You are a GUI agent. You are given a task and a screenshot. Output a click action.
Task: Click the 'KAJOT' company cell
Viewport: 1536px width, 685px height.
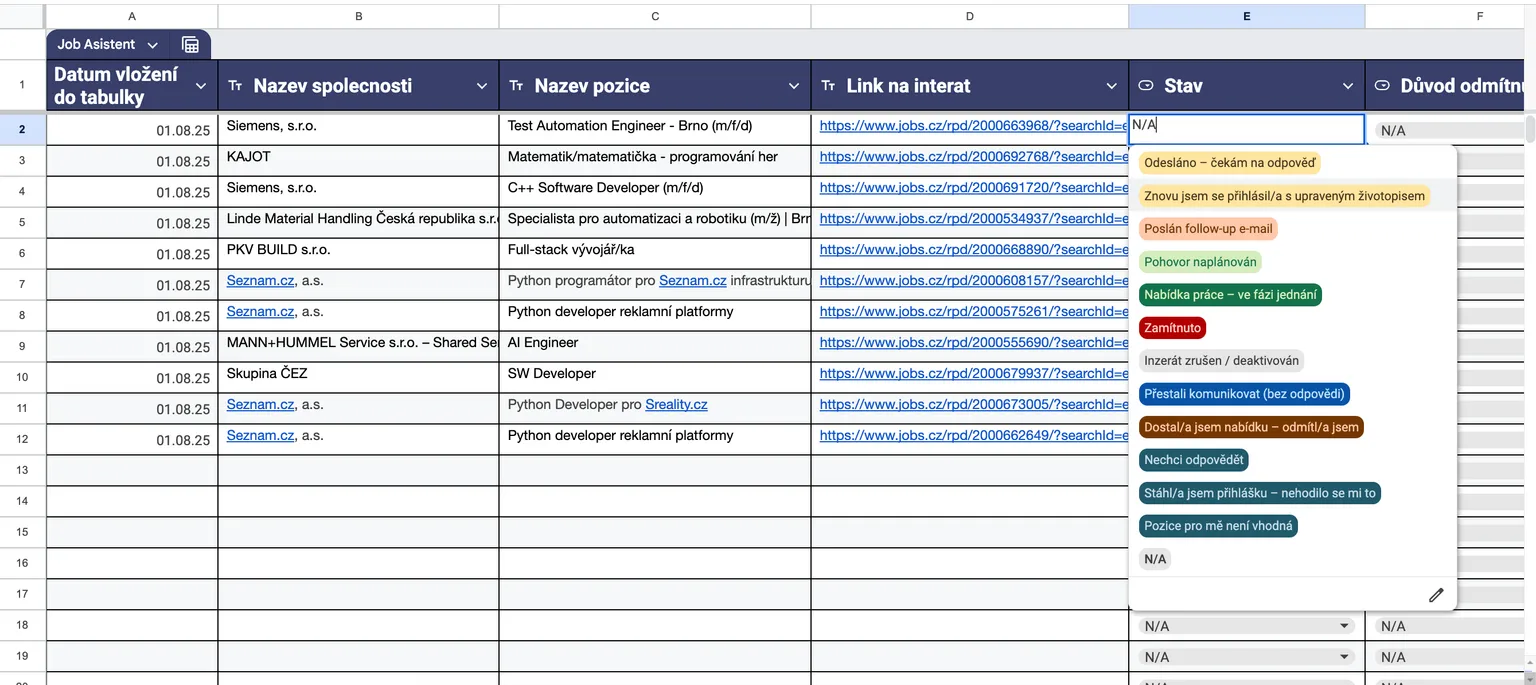click(x=358, y=160)
